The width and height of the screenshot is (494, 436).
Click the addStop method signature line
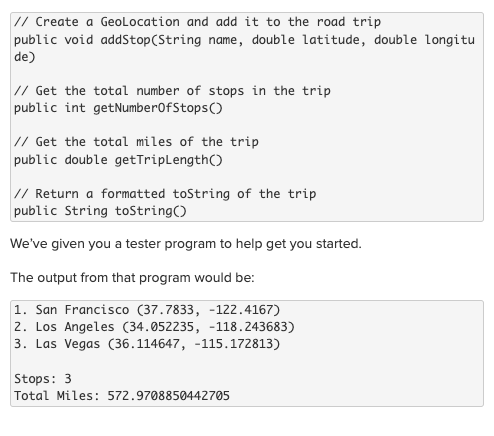(x=244, y=40)
